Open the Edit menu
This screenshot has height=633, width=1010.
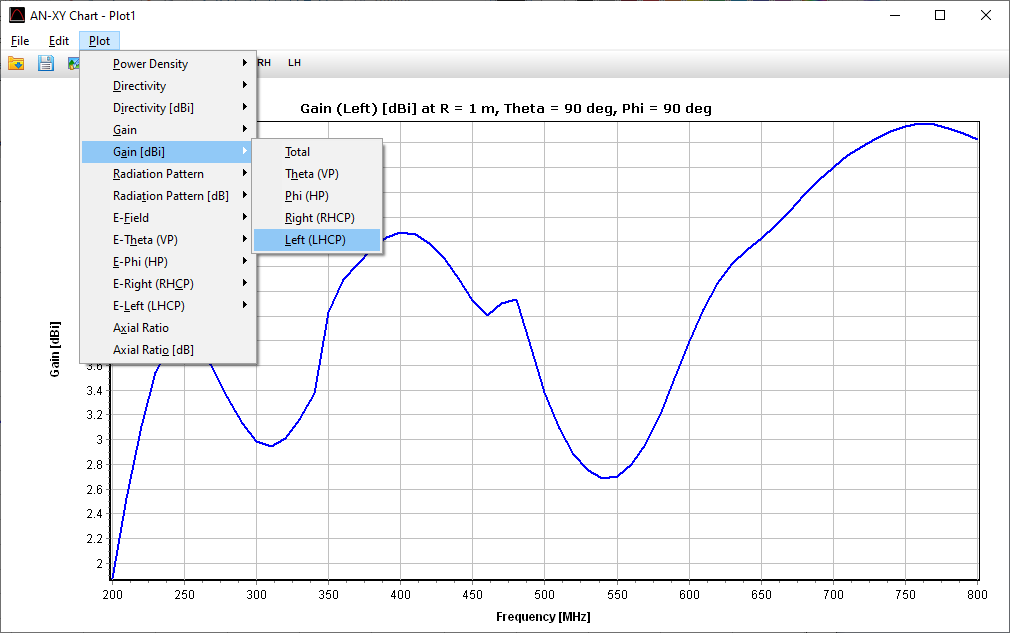(x=59, y=41)
